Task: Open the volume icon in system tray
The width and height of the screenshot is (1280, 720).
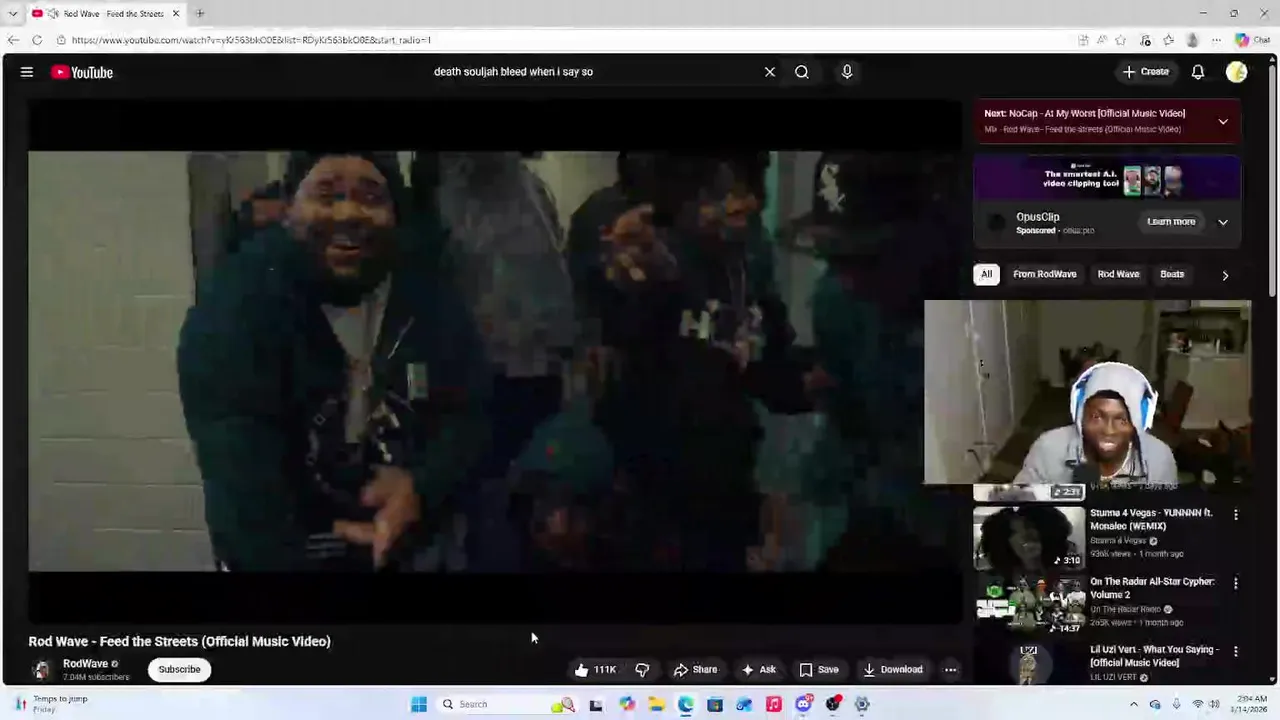Action: coord(1215,704)
